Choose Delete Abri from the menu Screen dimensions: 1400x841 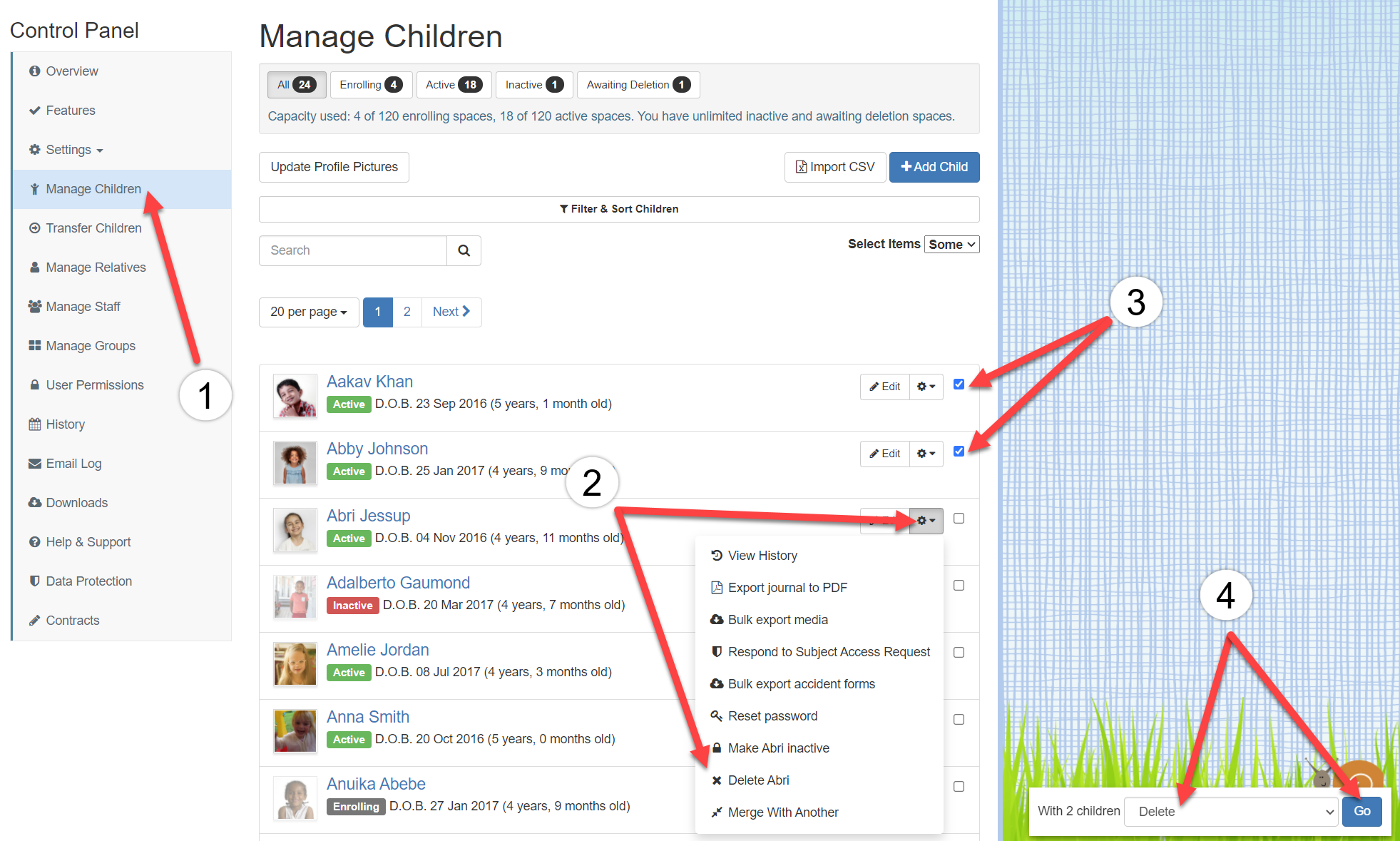pos(758,780)
